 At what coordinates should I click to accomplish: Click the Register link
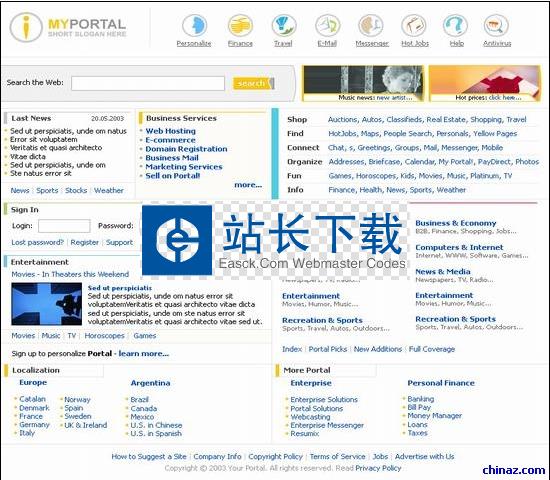click(85, 242)
